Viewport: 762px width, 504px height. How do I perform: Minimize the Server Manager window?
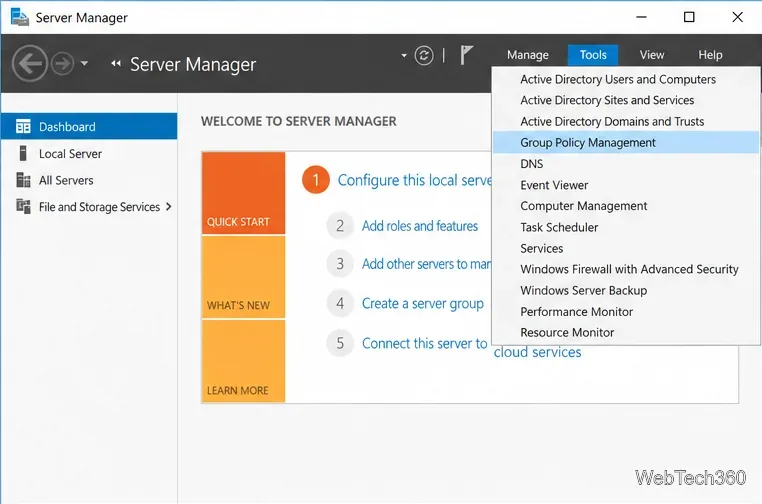(641, 17)
